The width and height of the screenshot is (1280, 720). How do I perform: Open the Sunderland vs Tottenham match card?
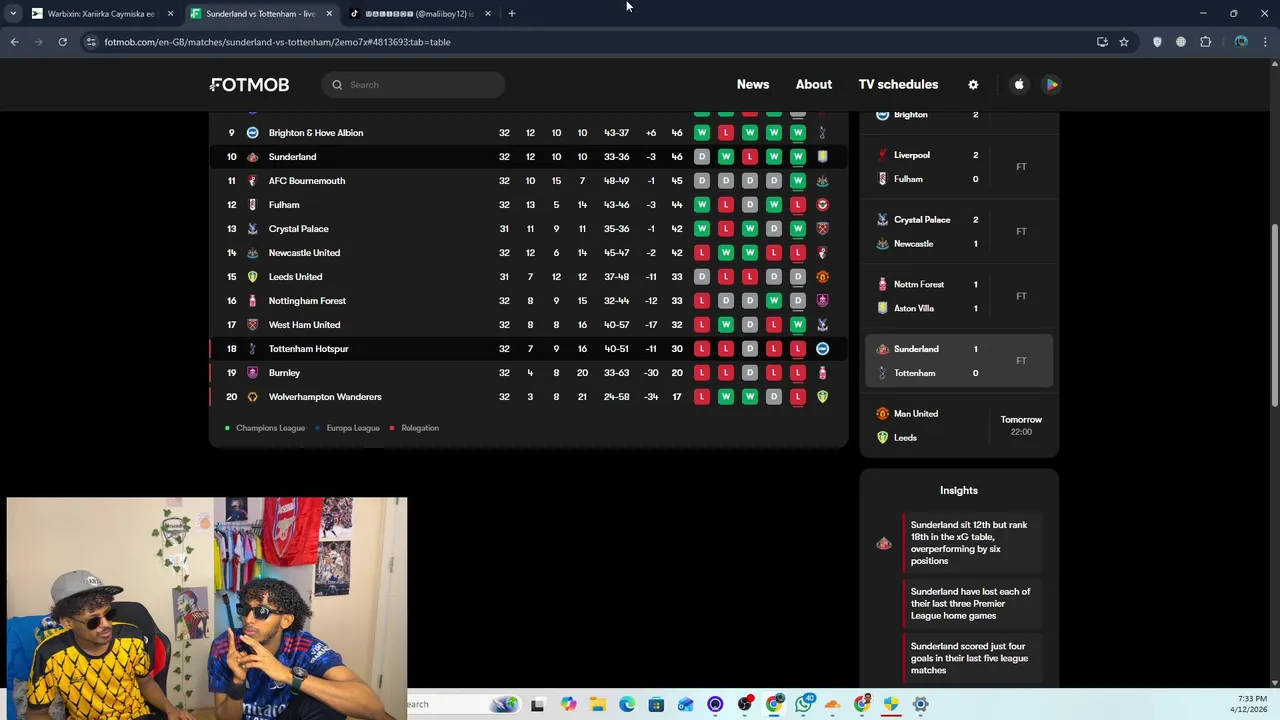[x=959, y=361]
